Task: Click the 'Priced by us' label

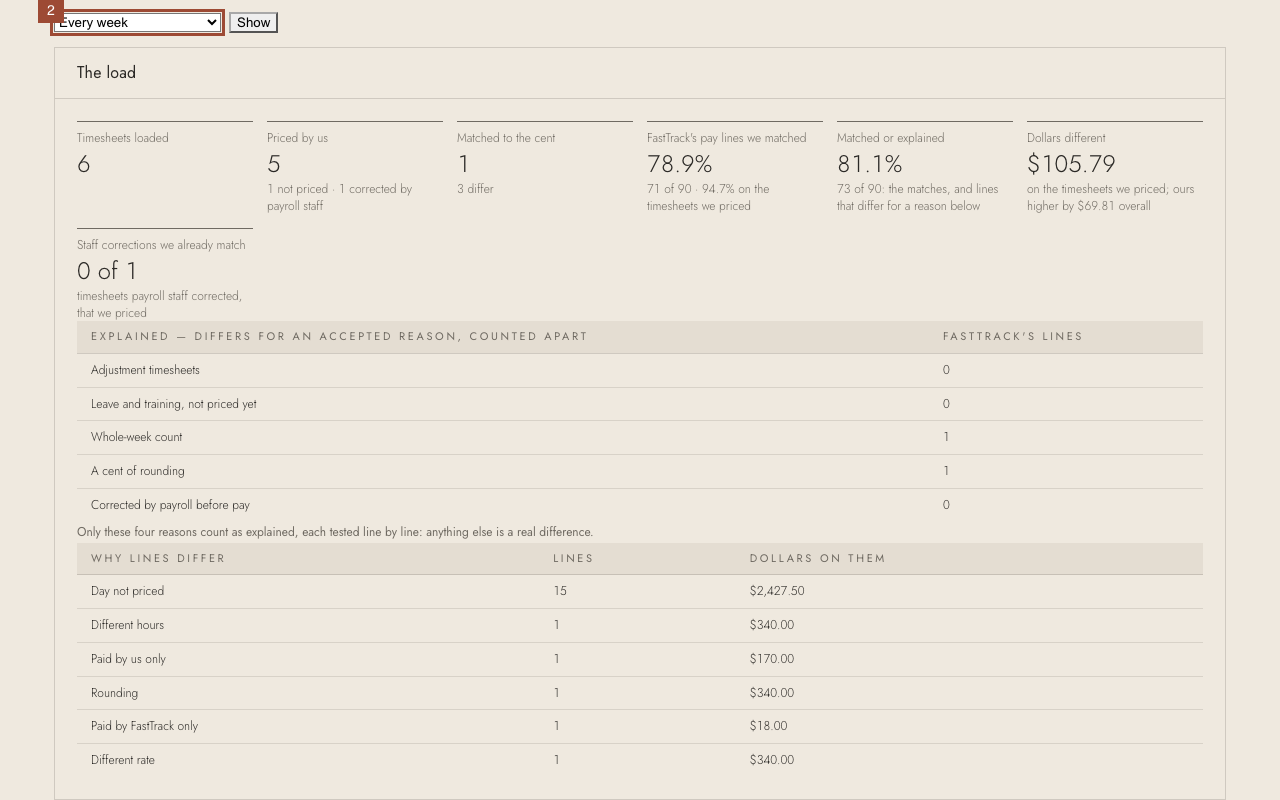Action: pyautogui.click(x=297, y=138)
